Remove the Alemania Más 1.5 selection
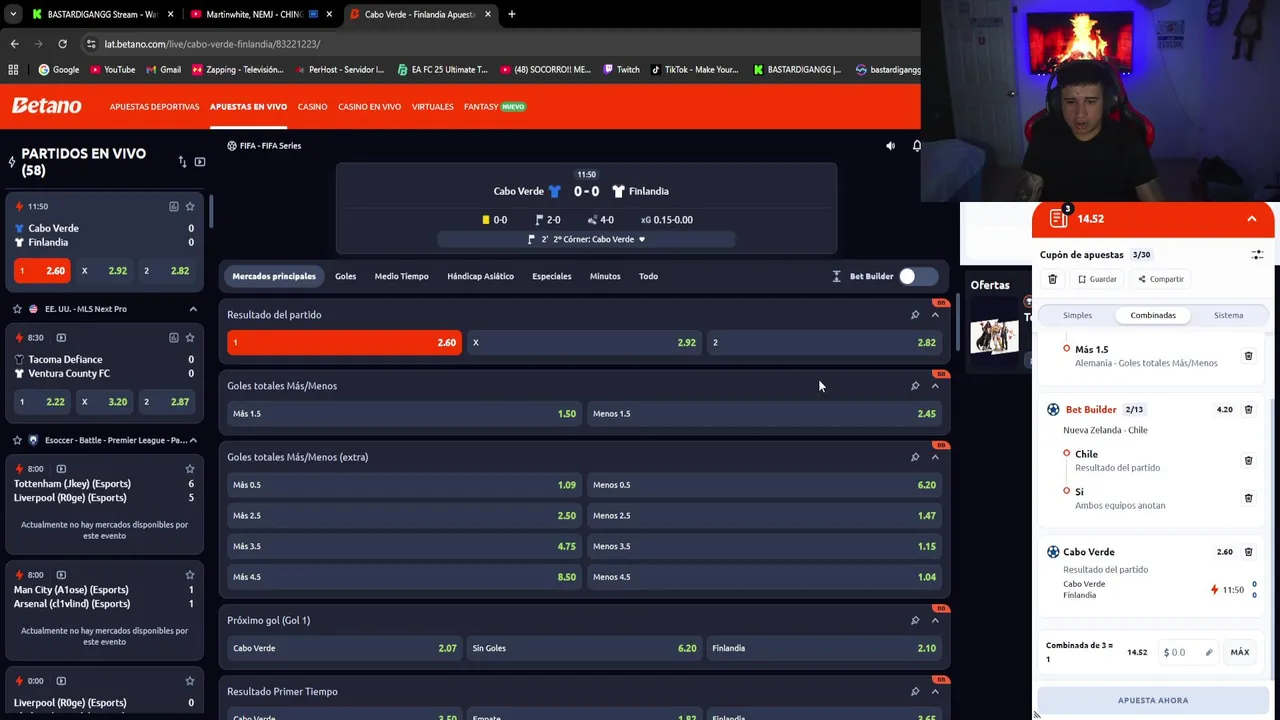The height and width of the screenshot is (720, 1280). (x=1248, y=356)
